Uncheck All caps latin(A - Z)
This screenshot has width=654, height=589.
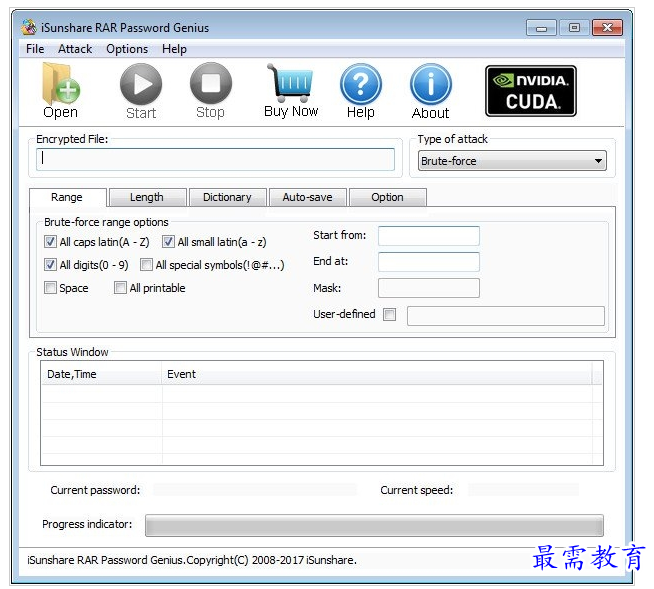coord(50,242)
